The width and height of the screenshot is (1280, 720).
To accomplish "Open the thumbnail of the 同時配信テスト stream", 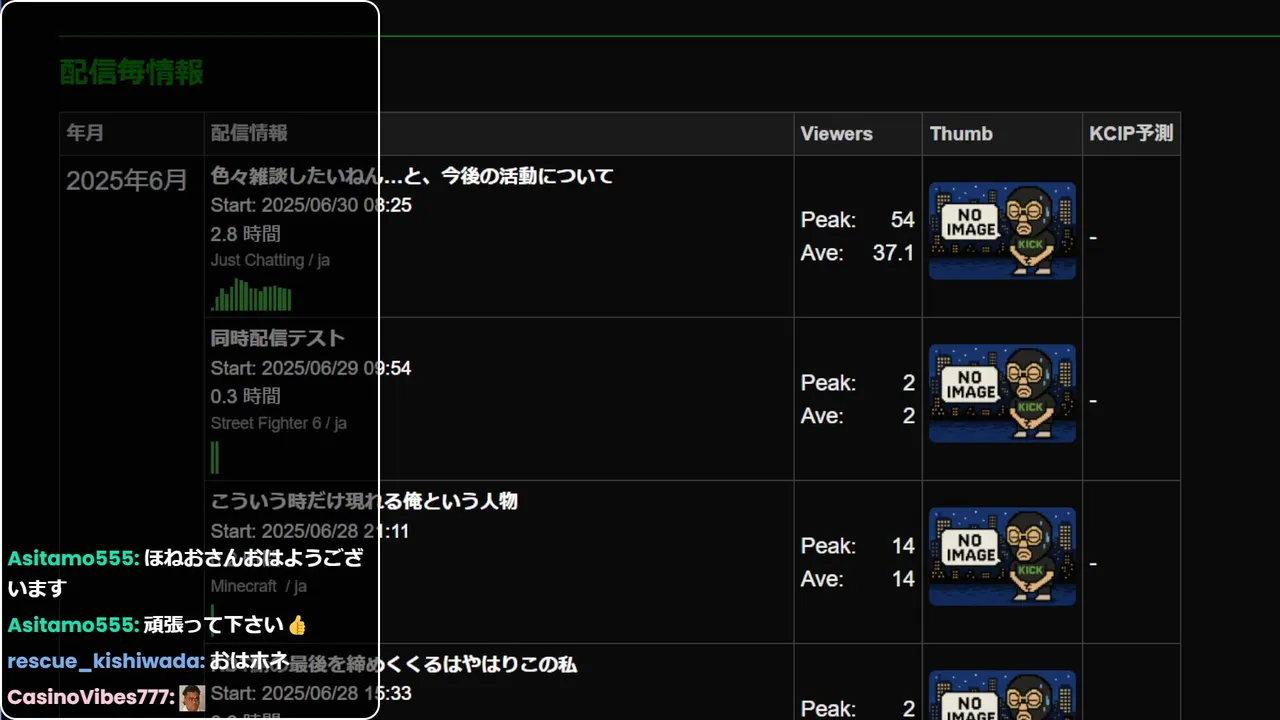I will tap(1002, 394).
